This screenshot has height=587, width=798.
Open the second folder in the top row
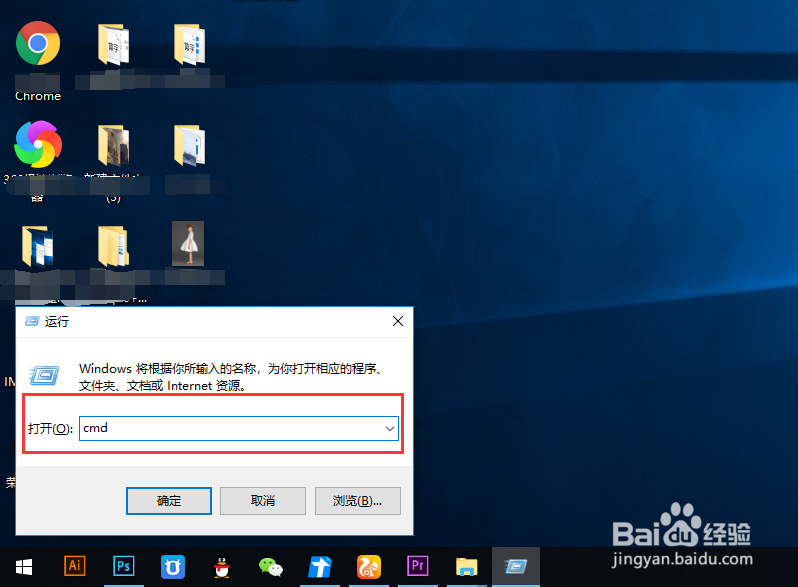point(189,44)
